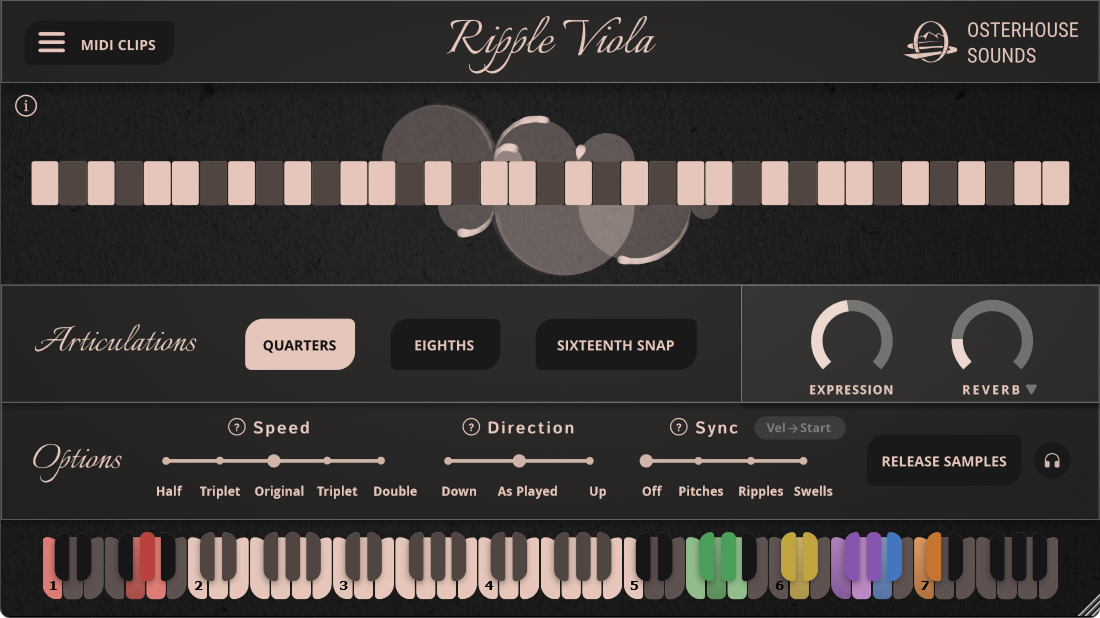Screen dimensions: 1100x618
Task: Click the MIDI Clips label
Action: coord(119,45)
